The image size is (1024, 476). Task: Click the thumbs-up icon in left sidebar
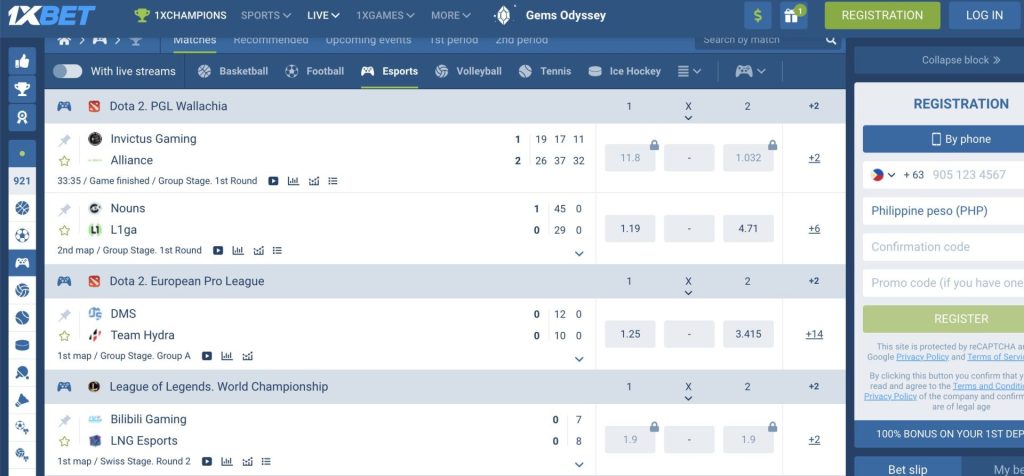tap(21, 61)
